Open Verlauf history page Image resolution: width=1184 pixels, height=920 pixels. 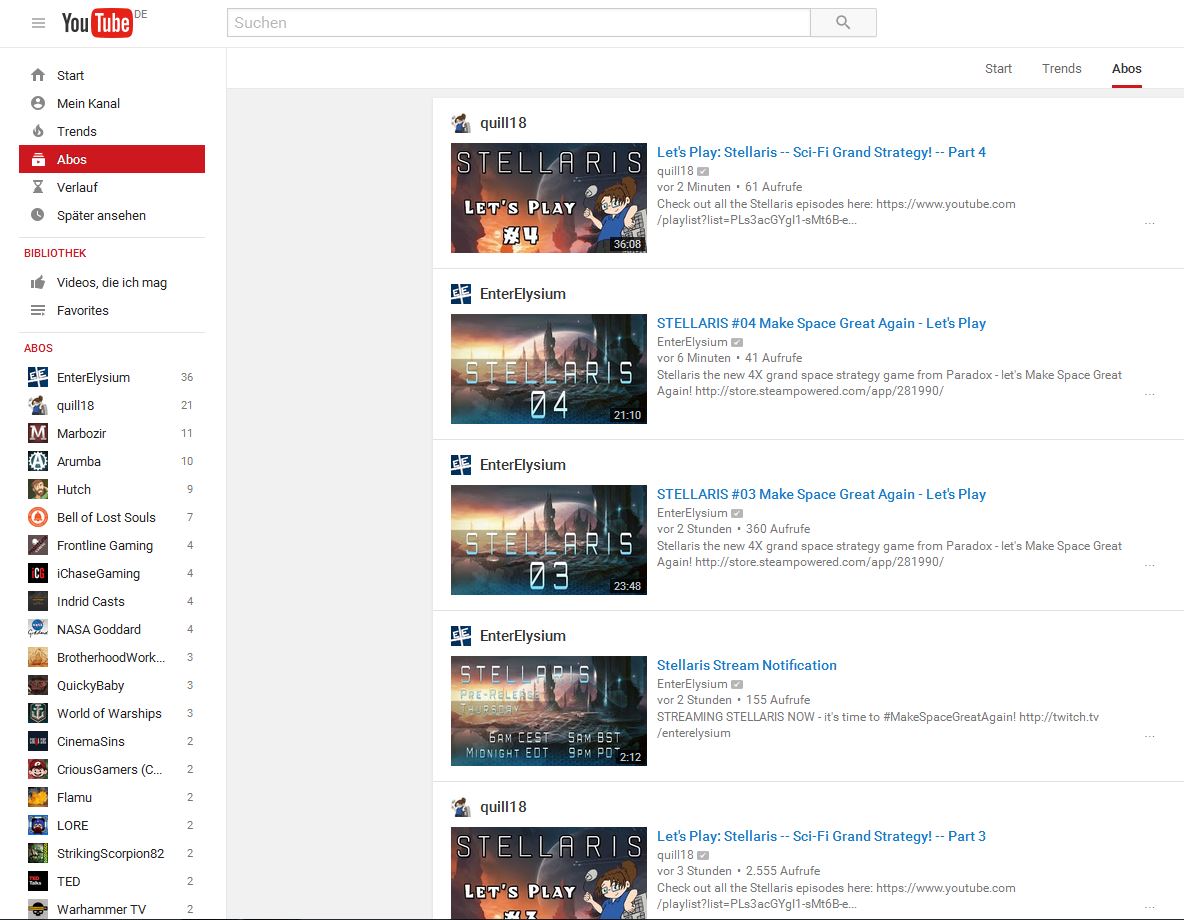[x=112, y=187]
